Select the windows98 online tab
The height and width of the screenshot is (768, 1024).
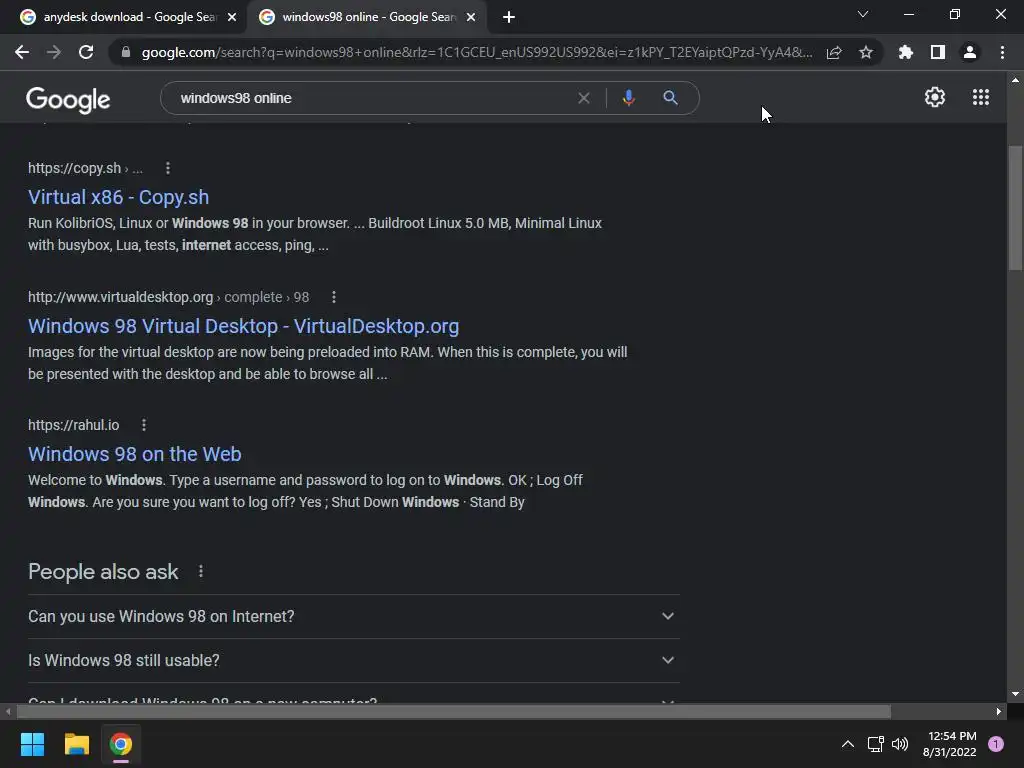pyautogui.click(x=369, y=18)
